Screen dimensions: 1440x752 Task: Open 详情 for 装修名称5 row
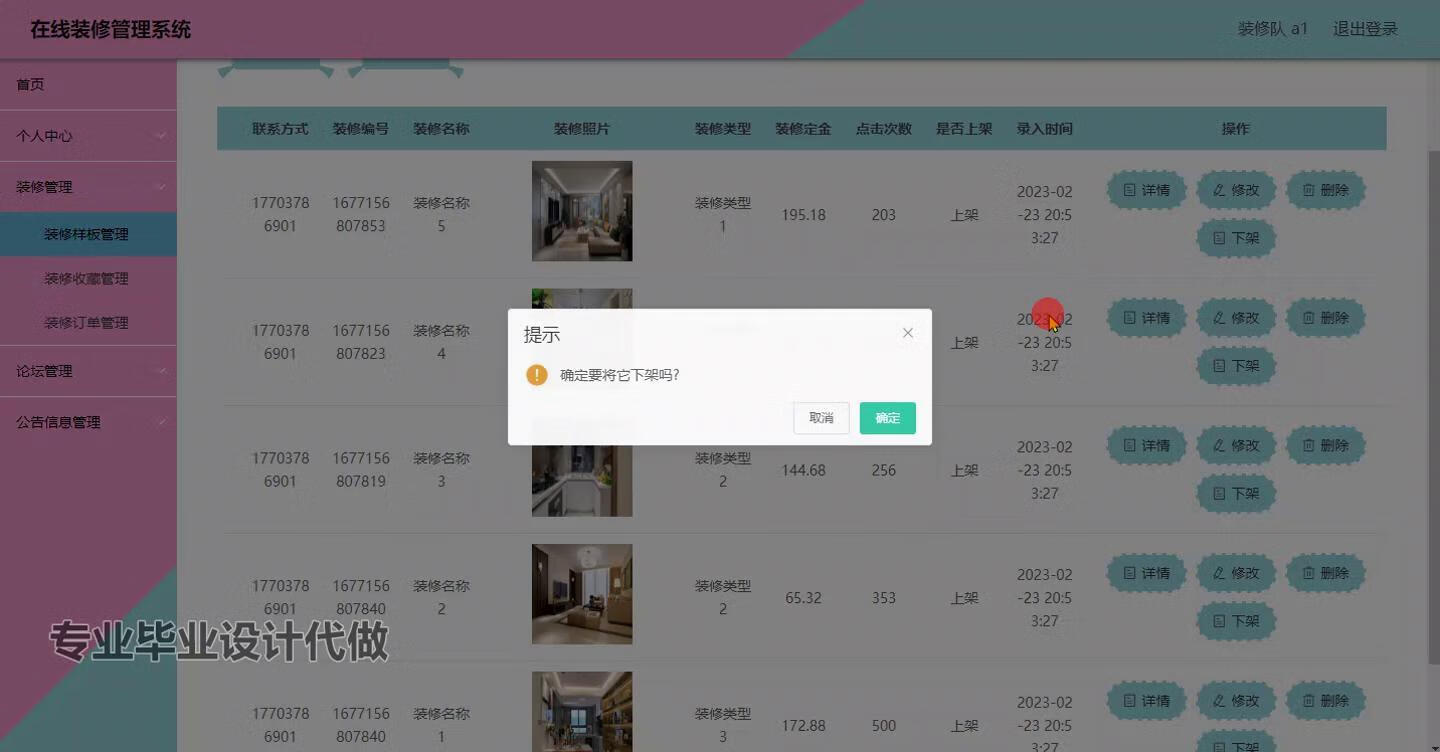click(1146, 190)
